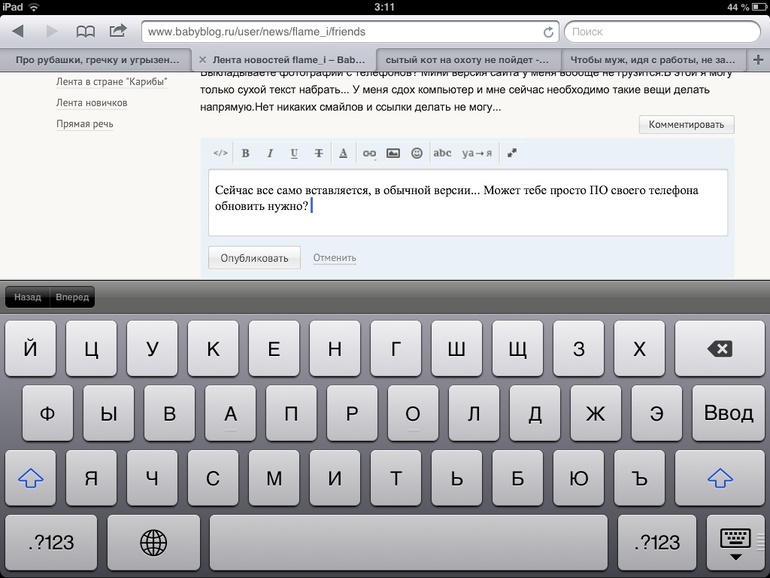The image size is (770, 578).
Task: Tap the Э key
Action: click(657, 413)
